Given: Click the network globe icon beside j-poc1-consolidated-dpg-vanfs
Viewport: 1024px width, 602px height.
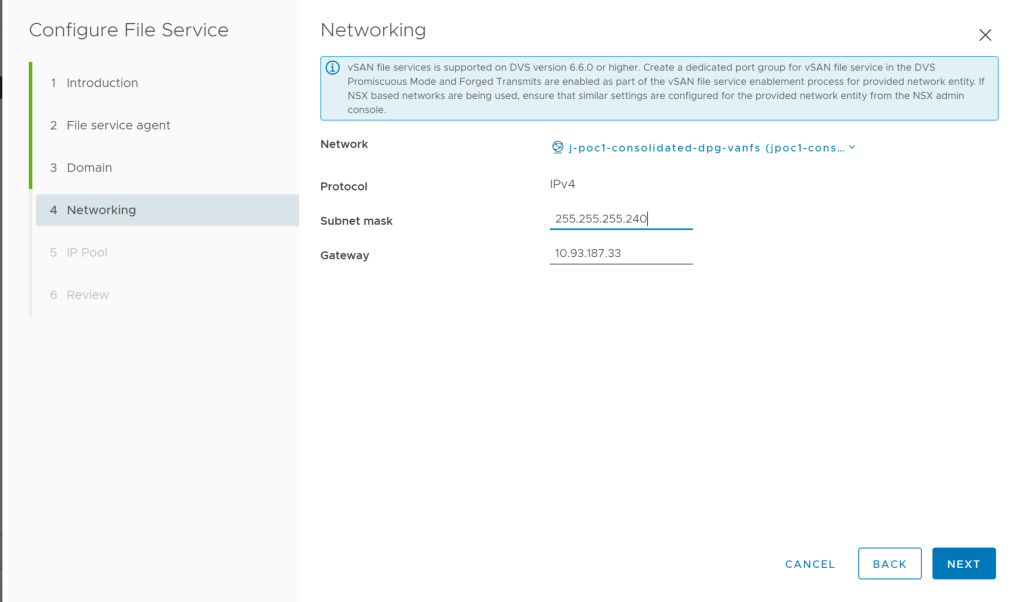Looking at the screenshot, I should (x=558, y=147).
